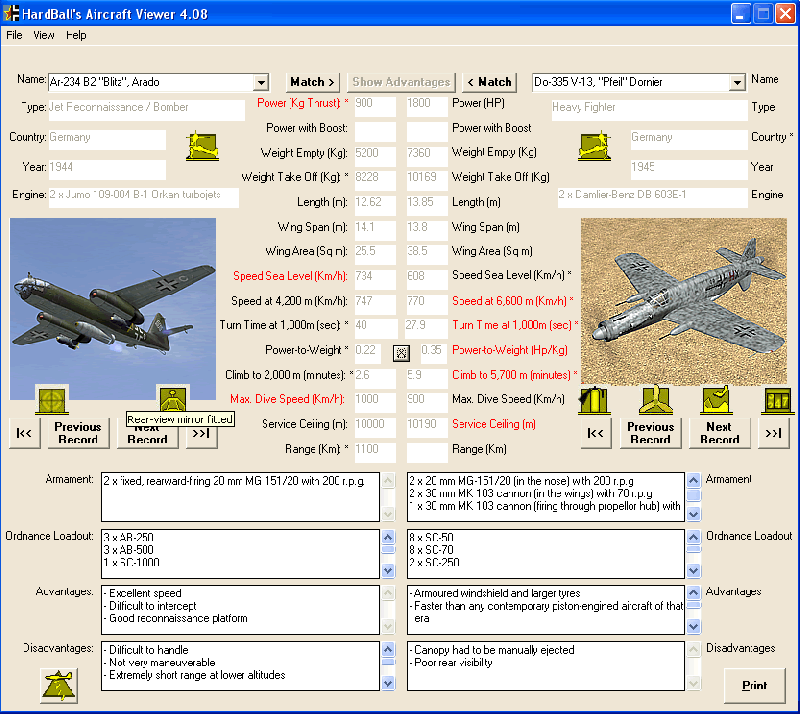The height and width of the screenshot is (714, 800).
Task: Click aircraft icon beside the right Germany country field
Action: tap(594, 146)
